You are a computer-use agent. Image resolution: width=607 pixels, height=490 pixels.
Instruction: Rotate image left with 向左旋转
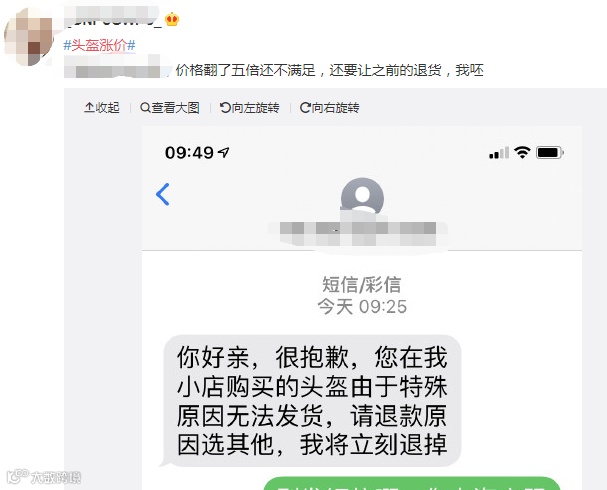point(250,108)
